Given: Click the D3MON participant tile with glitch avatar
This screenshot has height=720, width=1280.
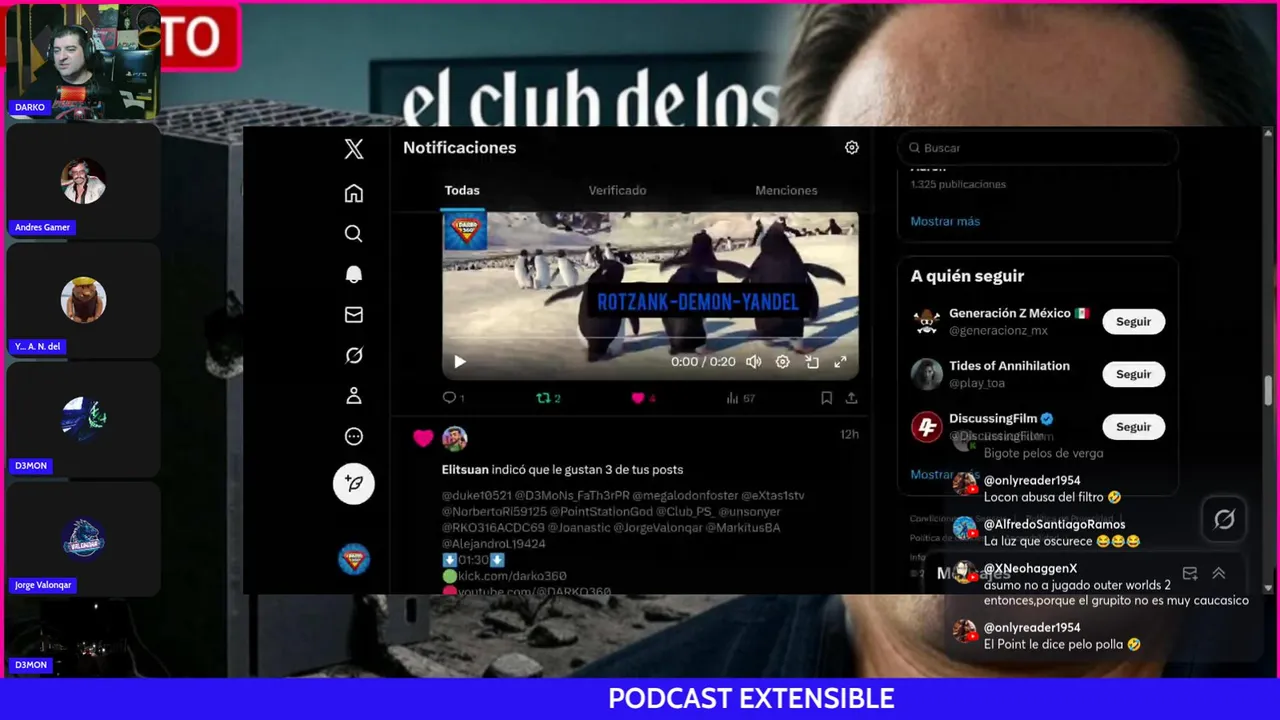Looking at the screenshot, I should [84, 420].
